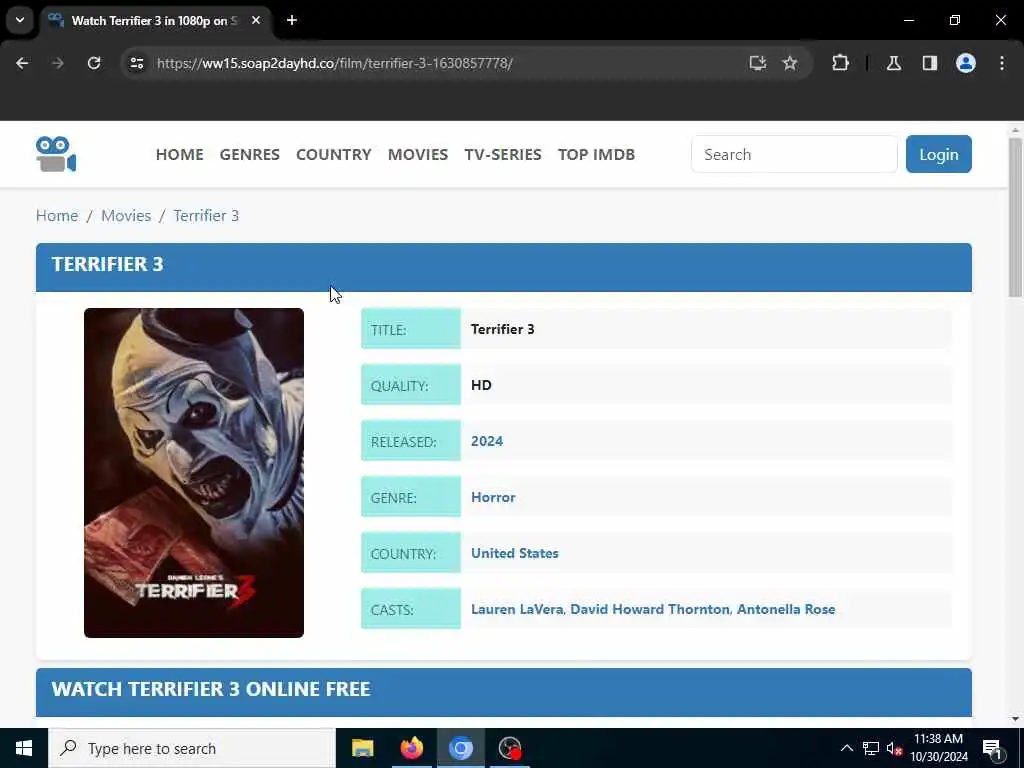
Task: Toggle the browser side panel icon
Action: pos(930,63)
